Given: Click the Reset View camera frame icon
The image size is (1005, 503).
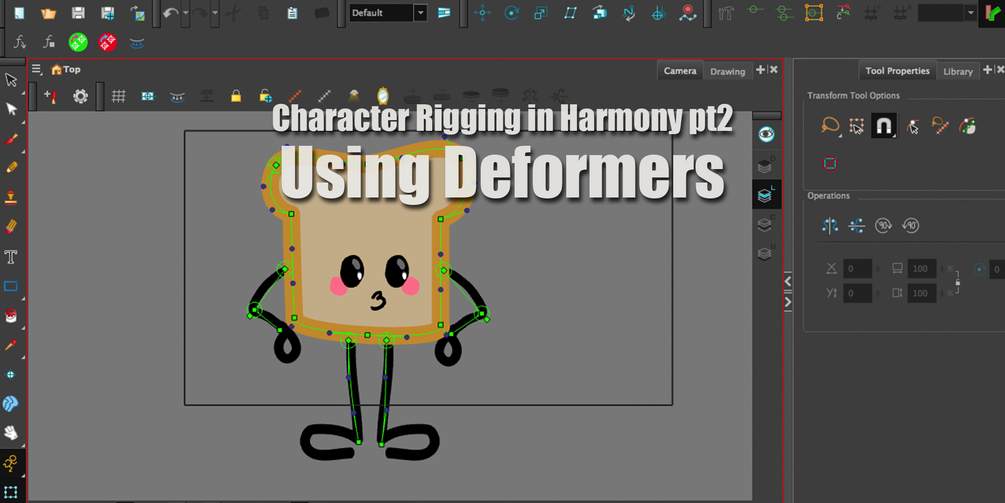Looking at the screenshot, I should click(148, 97).
